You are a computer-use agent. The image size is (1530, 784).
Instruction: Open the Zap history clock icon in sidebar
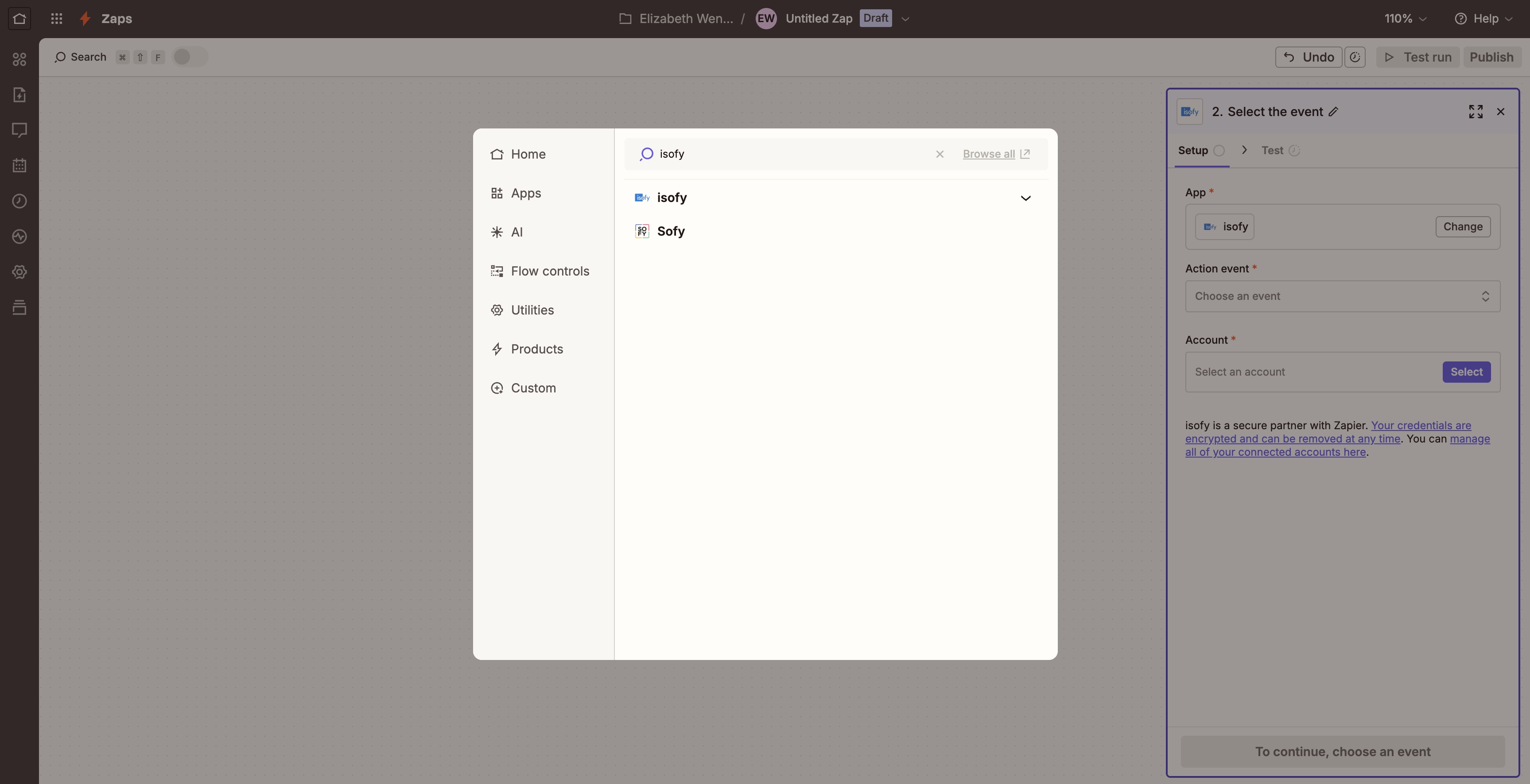pyautogui.click(x=19, y=202)
